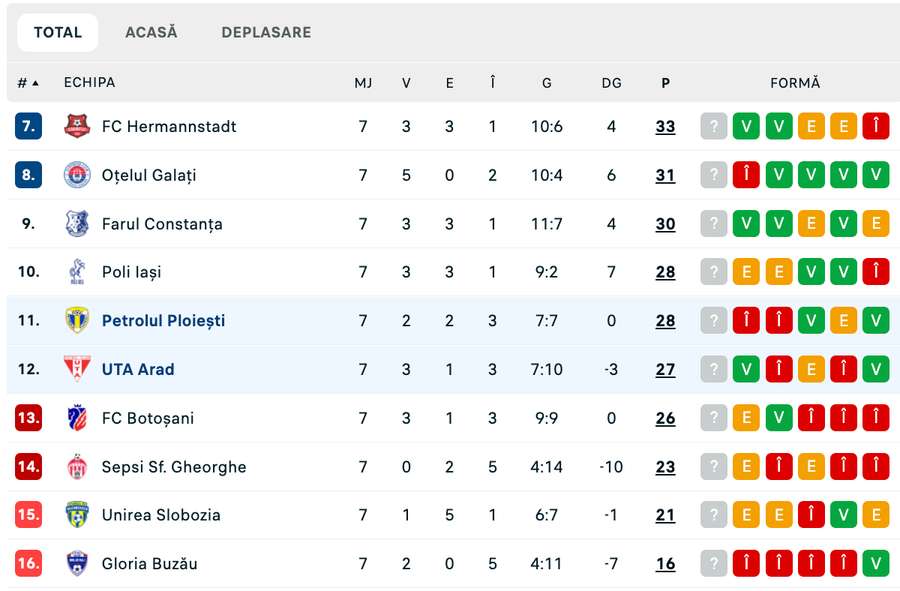Click the Petrolul Ploiești team crest
The image size is (900, 591).
(x=77, y=320)
